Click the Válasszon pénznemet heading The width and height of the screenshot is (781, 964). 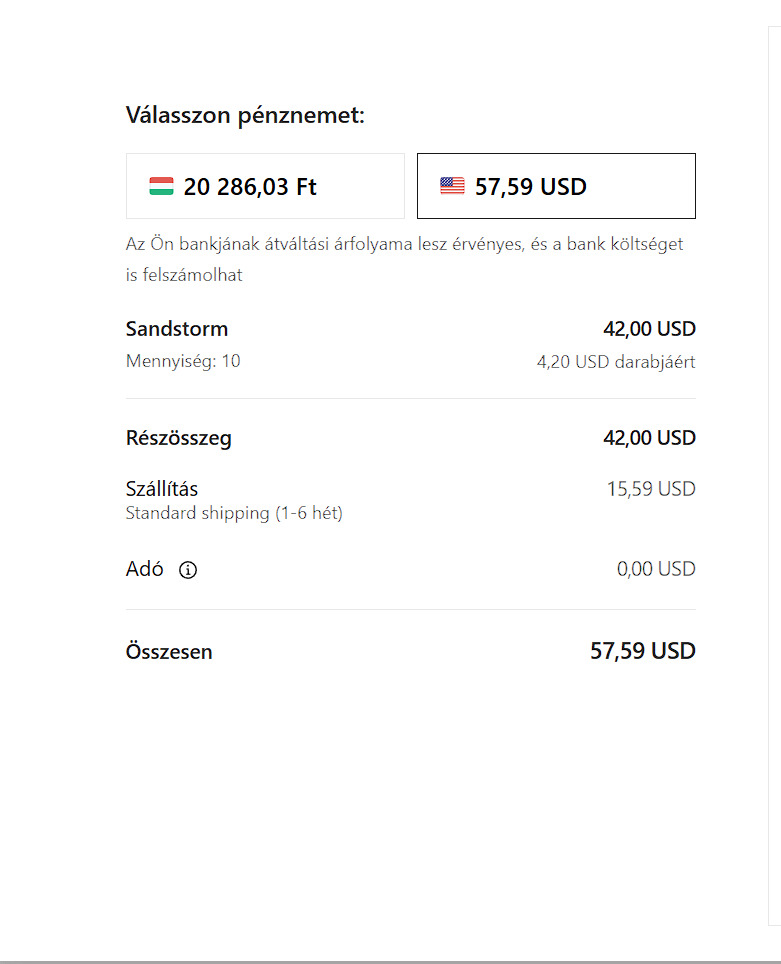pyautogui.click(x=245, y=116)
